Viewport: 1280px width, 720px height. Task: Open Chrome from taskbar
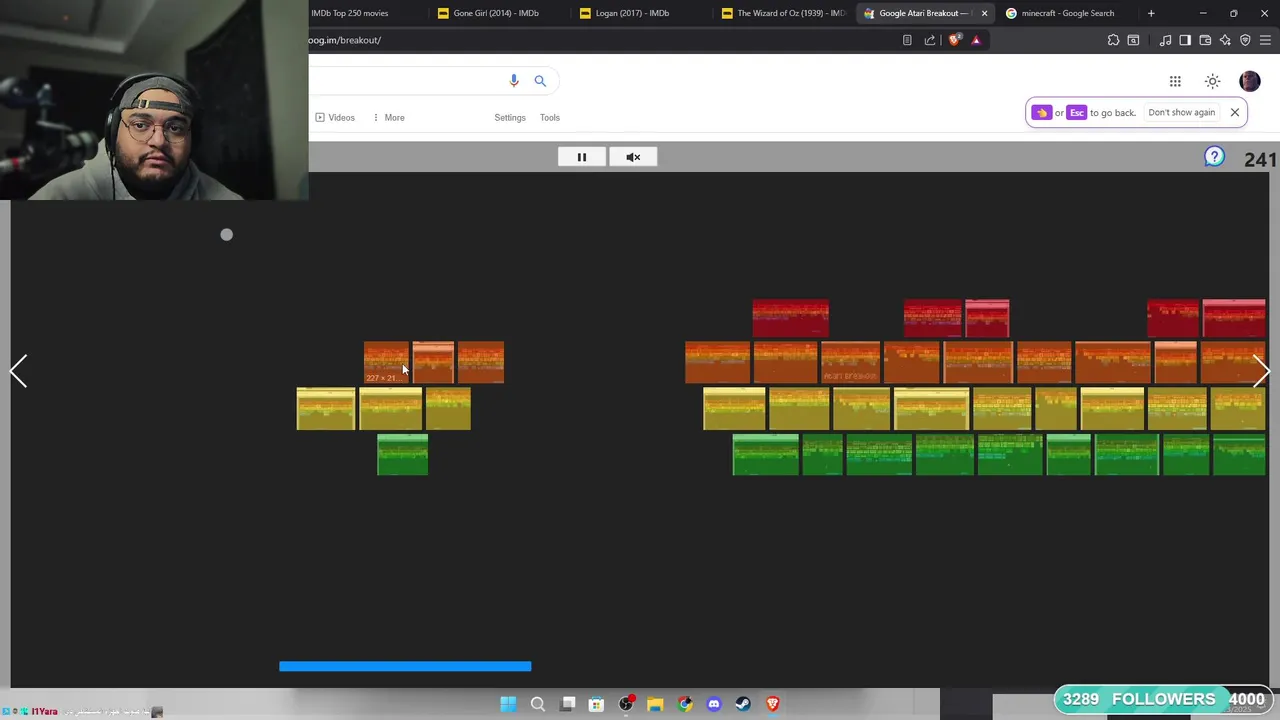(684, 704)
